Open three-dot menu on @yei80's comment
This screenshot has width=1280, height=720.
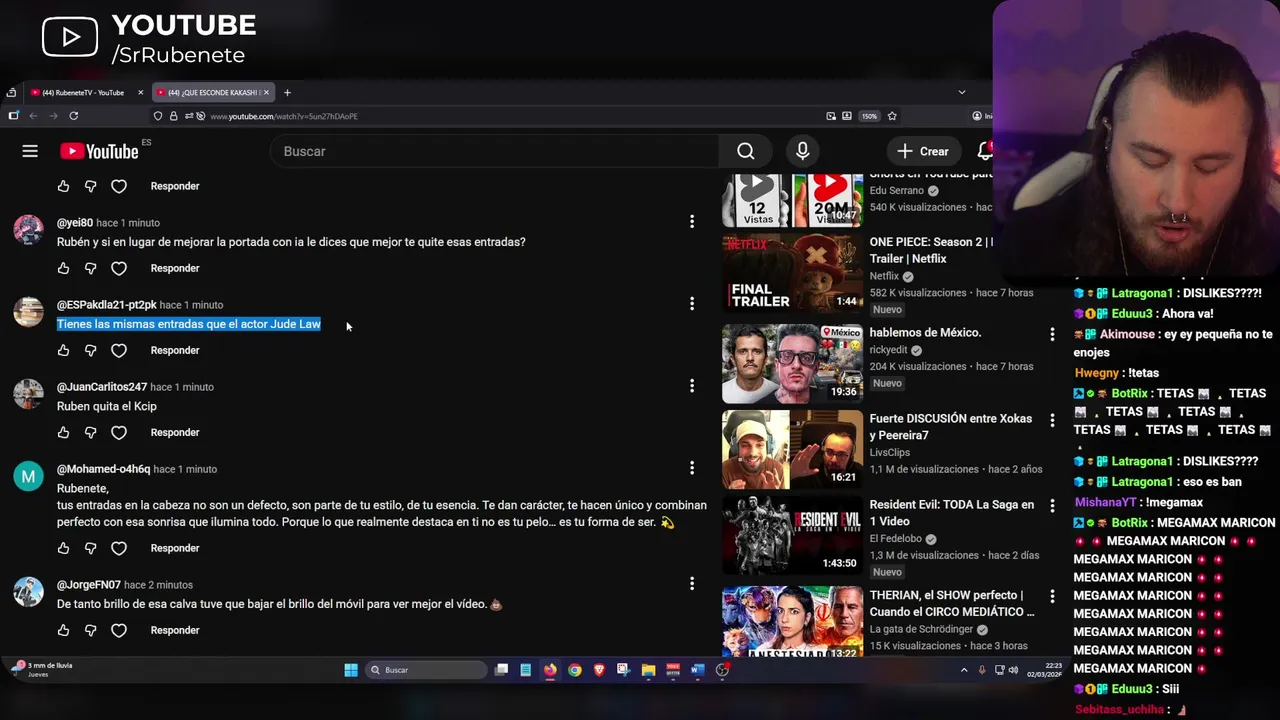pos(691,221)
